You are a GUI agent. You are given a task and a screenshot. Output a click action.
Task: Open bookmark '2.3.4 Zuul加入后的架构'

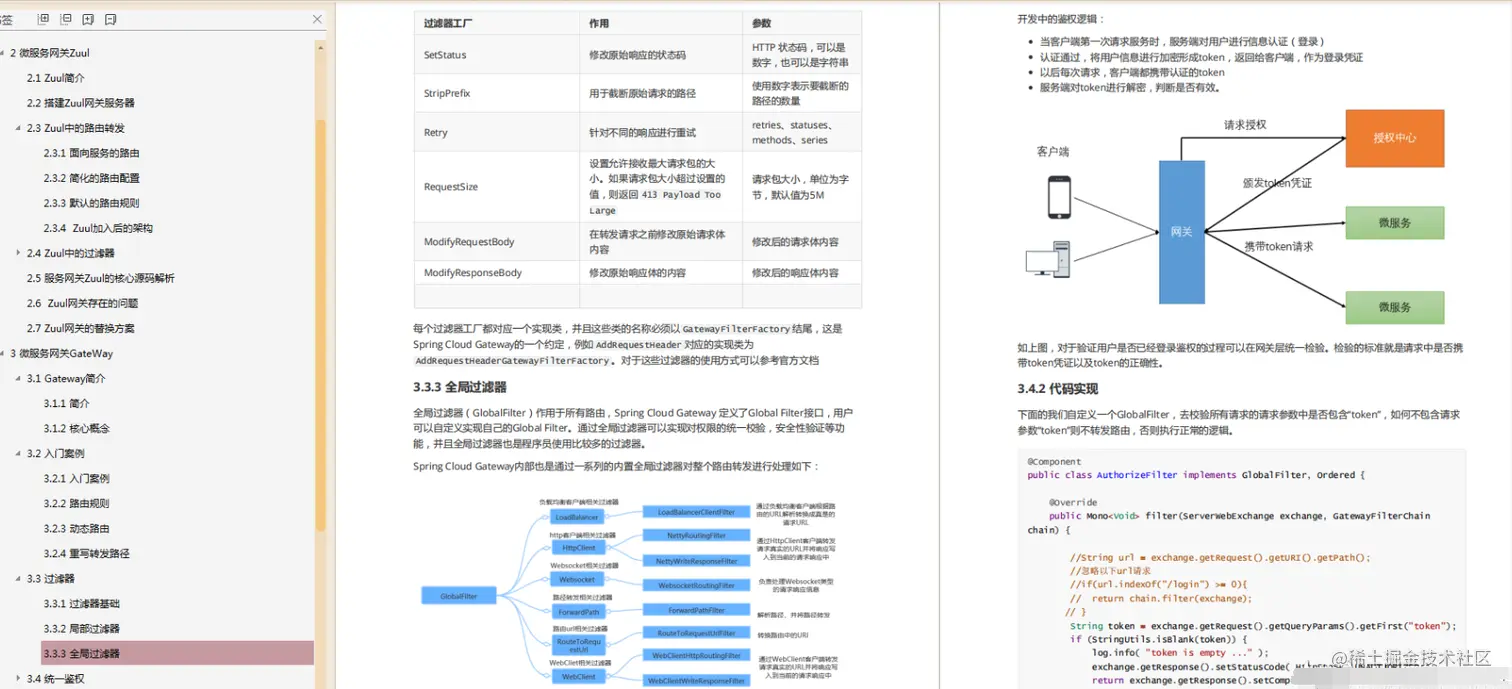point(98,228)
